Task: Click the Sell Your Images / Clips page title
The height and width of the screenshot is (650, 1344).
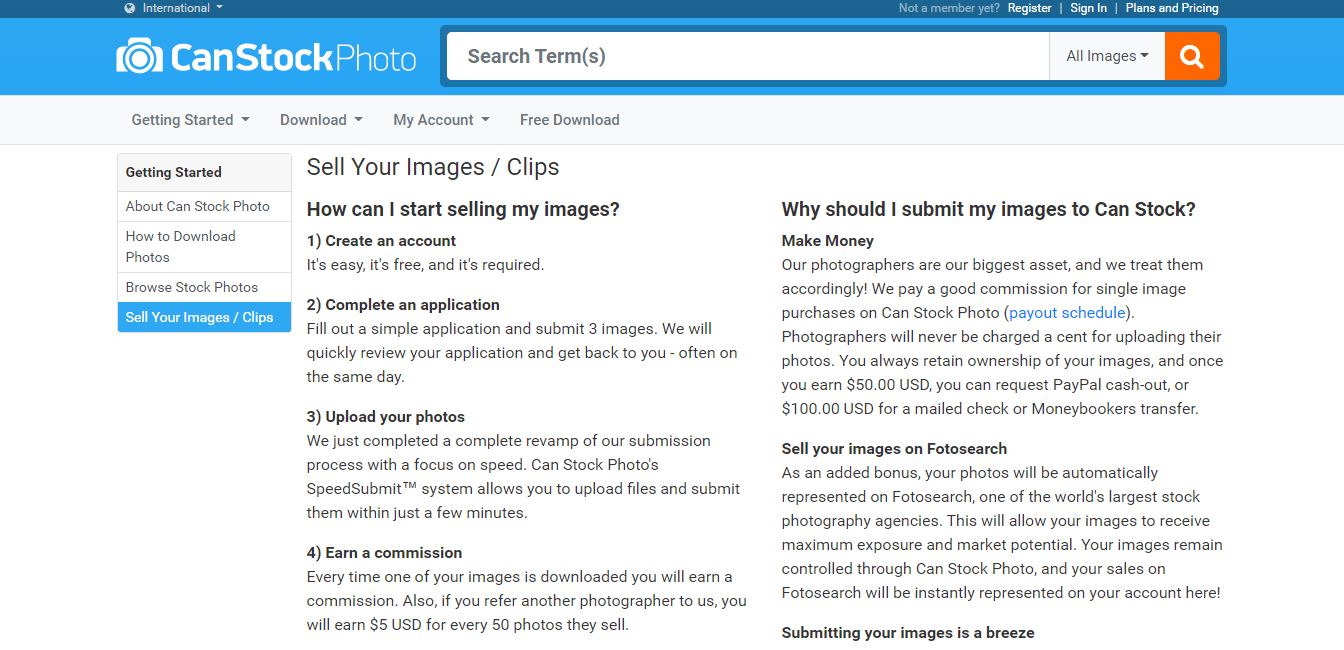Action: tap(433, 167)
